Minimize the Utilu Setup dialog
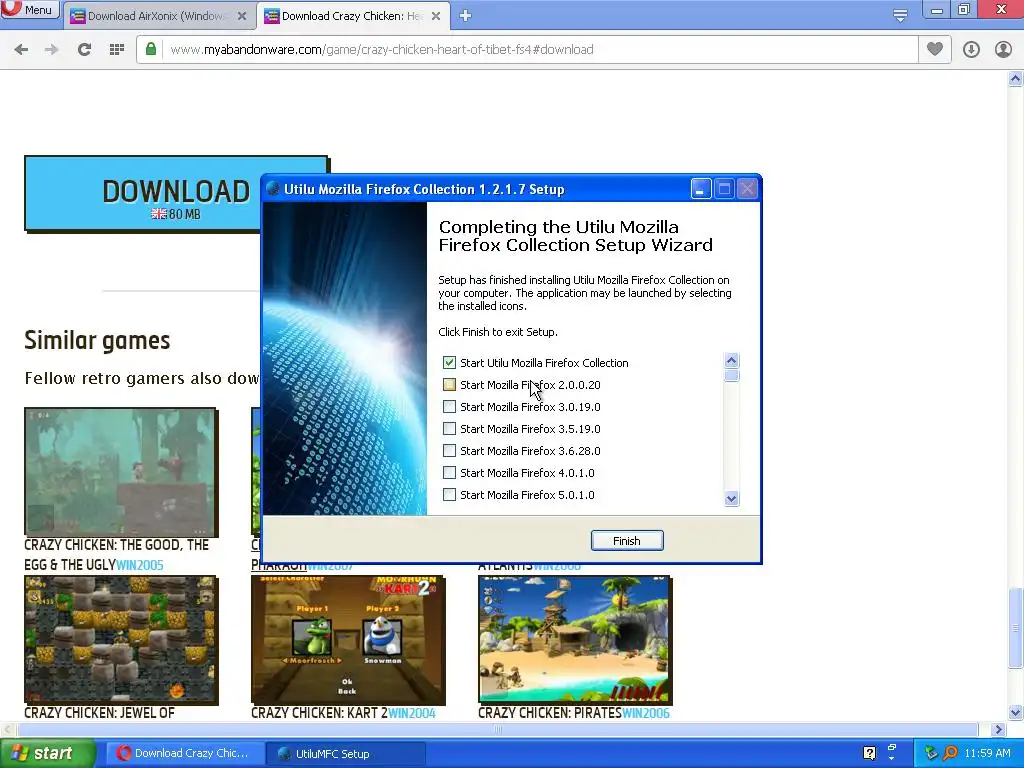 (700, 189)
